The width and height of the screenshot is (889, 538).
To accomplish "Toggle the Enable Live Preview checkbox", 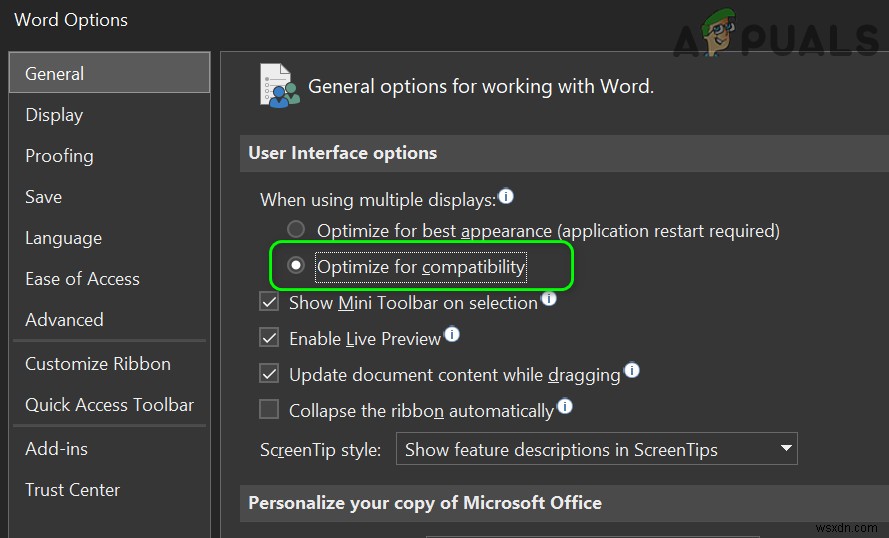I will [269, 338].
